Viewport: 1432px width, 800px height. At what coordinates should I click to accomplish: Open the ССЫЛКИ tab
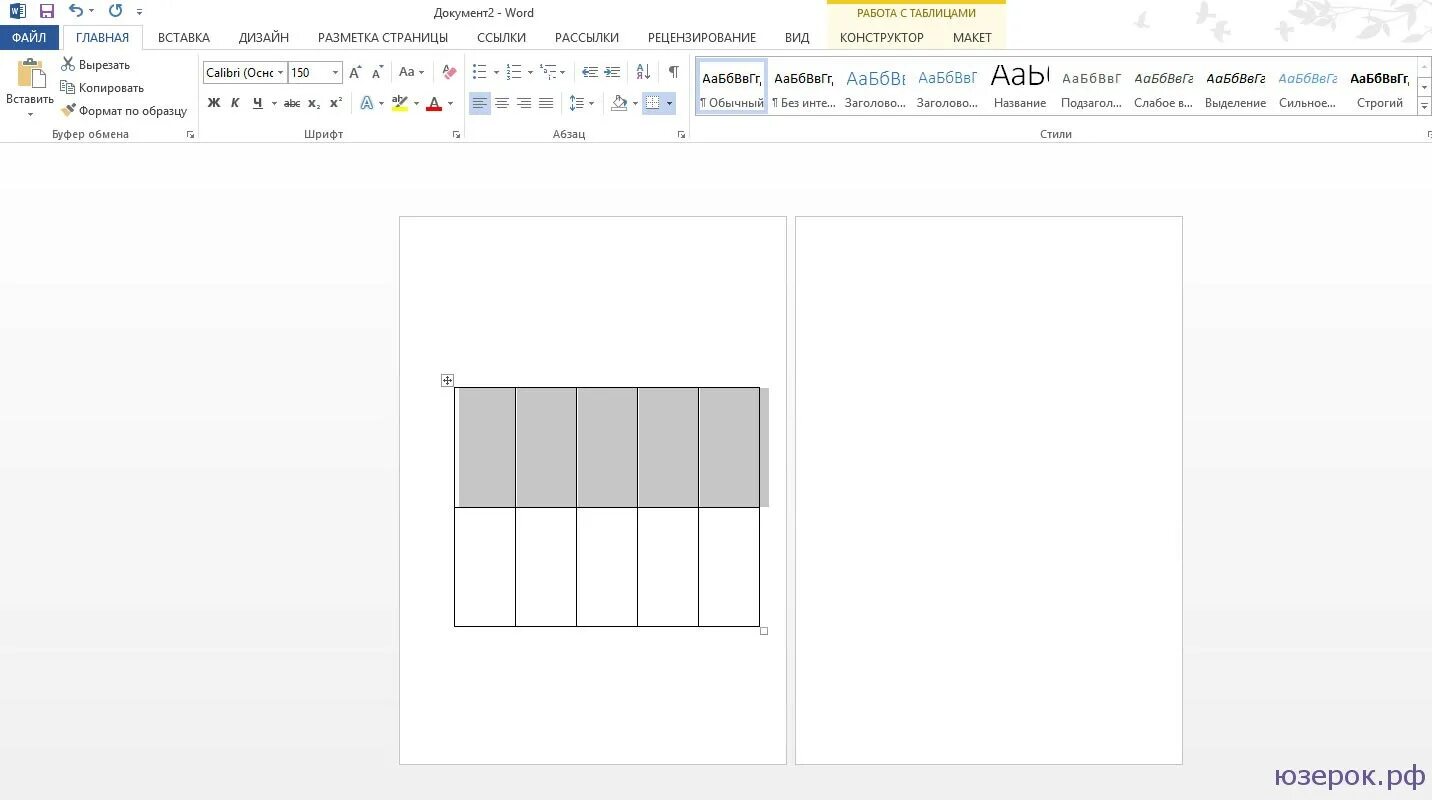point(502,38)
